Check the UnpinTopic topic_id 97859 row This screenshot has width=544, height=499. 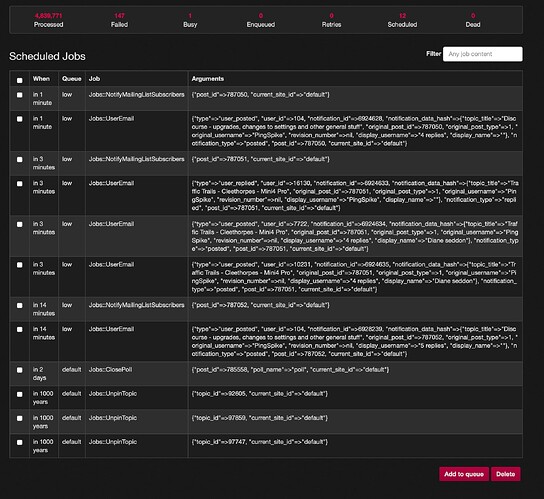(x=20, y=418)
